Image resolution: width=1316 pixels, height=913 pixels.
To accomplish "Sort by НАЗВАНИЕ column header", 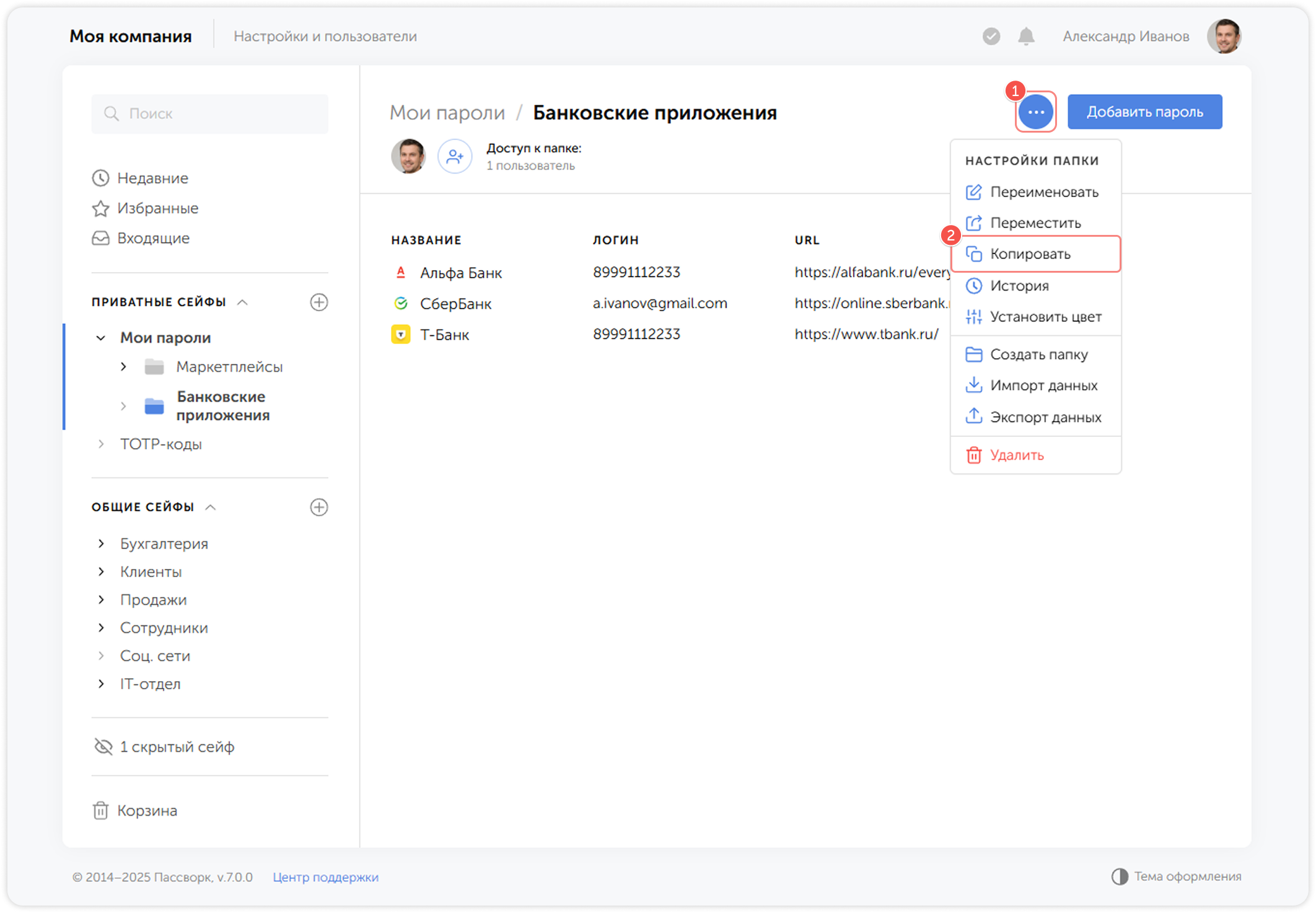I will click(426, 240).
